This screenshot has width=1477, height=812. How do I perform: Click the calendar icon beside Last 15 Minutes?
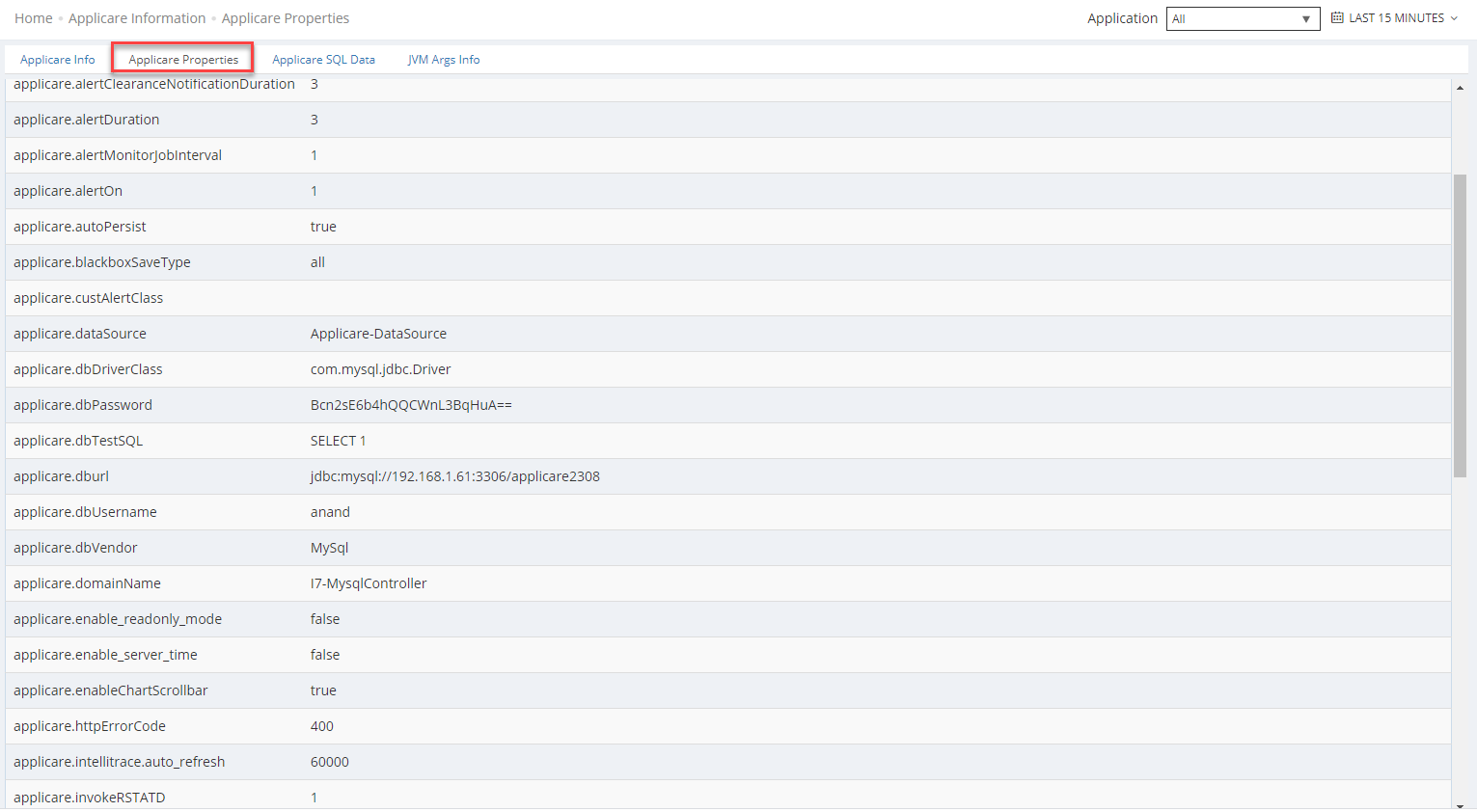pos(1337,18)
